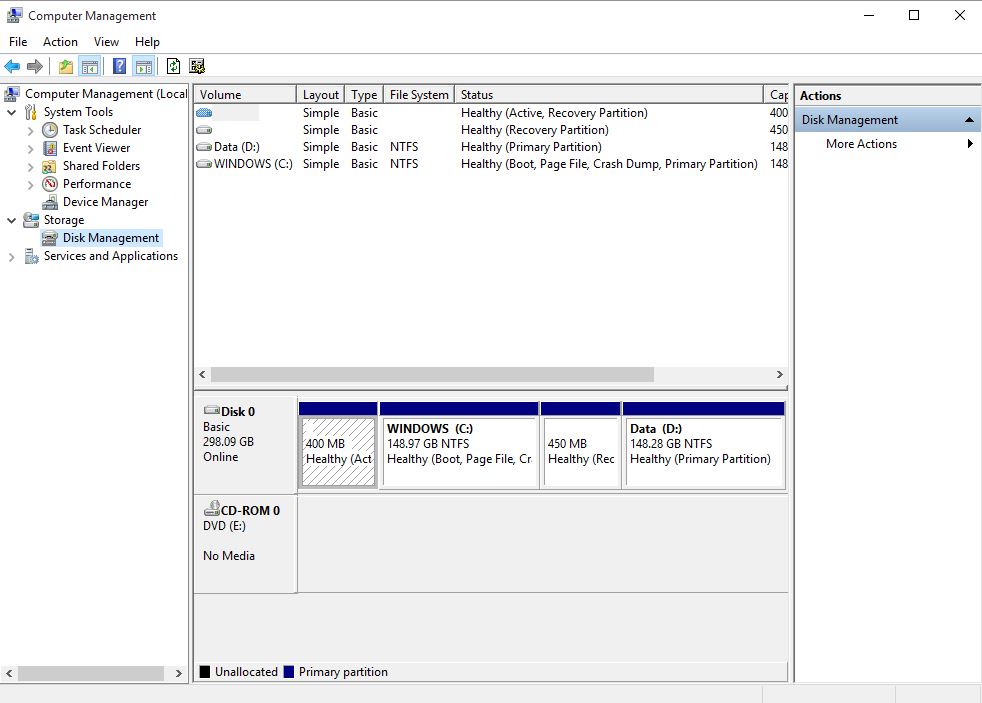Viewport: 982px width, 703px height.
Task: Click the Performance monitor icon
Action: tap(50, 184)
